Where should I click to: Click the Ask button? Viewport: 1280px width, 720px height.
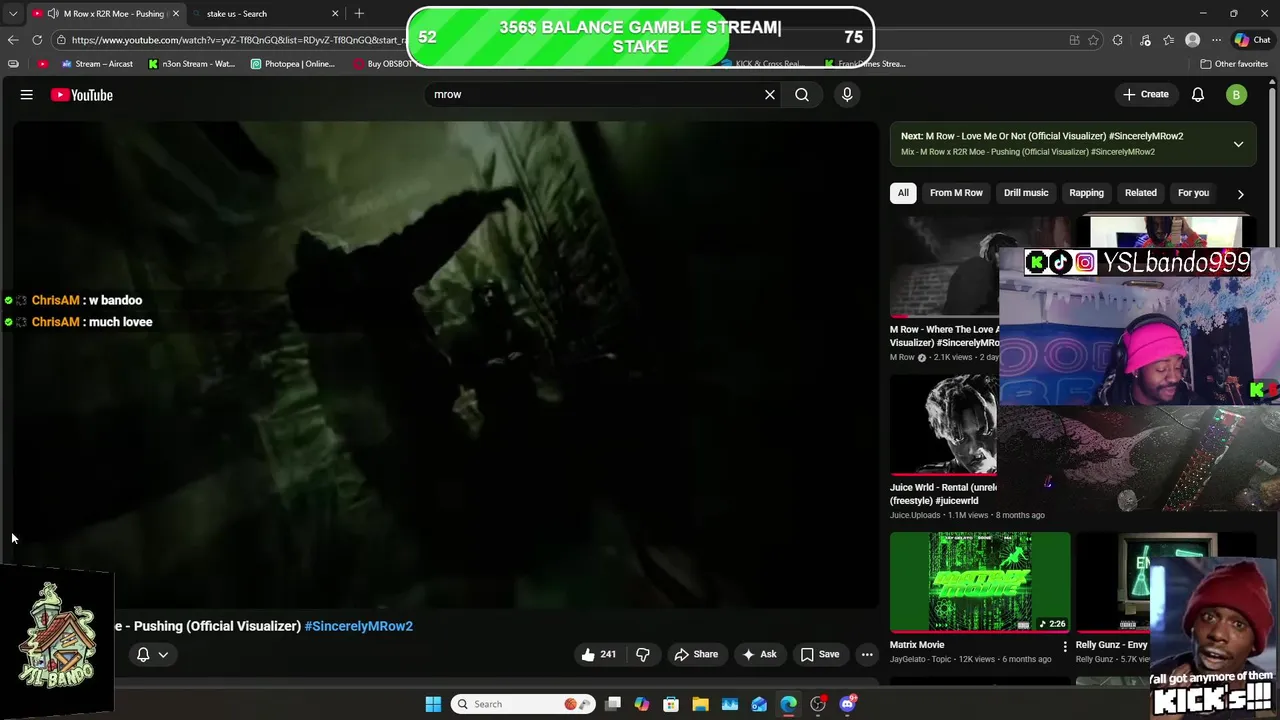click(759, 654)
